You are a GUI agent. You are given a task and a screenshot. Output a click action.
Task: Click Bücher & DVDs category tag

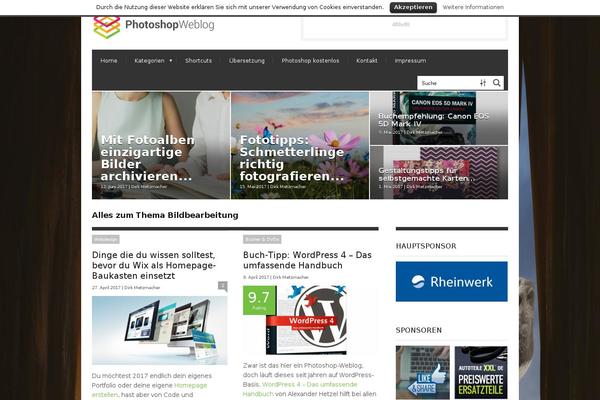pos(262,239)
